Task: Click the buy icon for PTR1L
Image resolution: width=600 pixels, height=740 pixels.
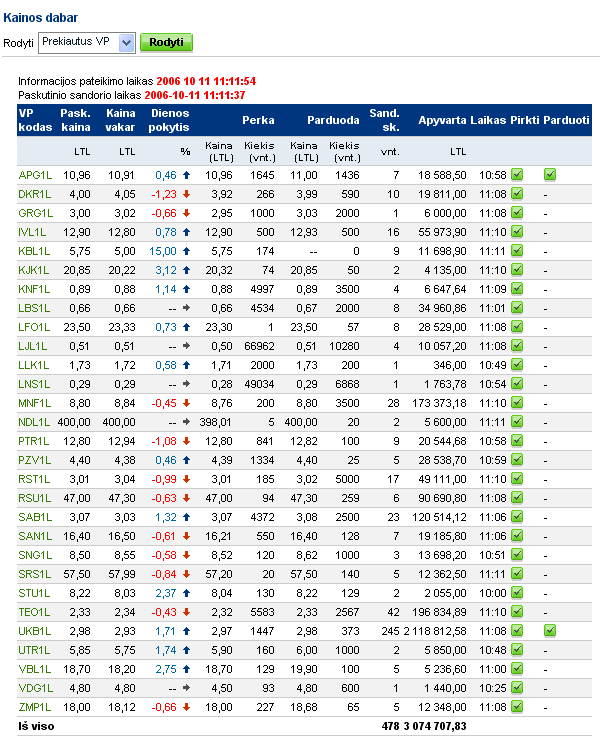Action: point(517,440)
